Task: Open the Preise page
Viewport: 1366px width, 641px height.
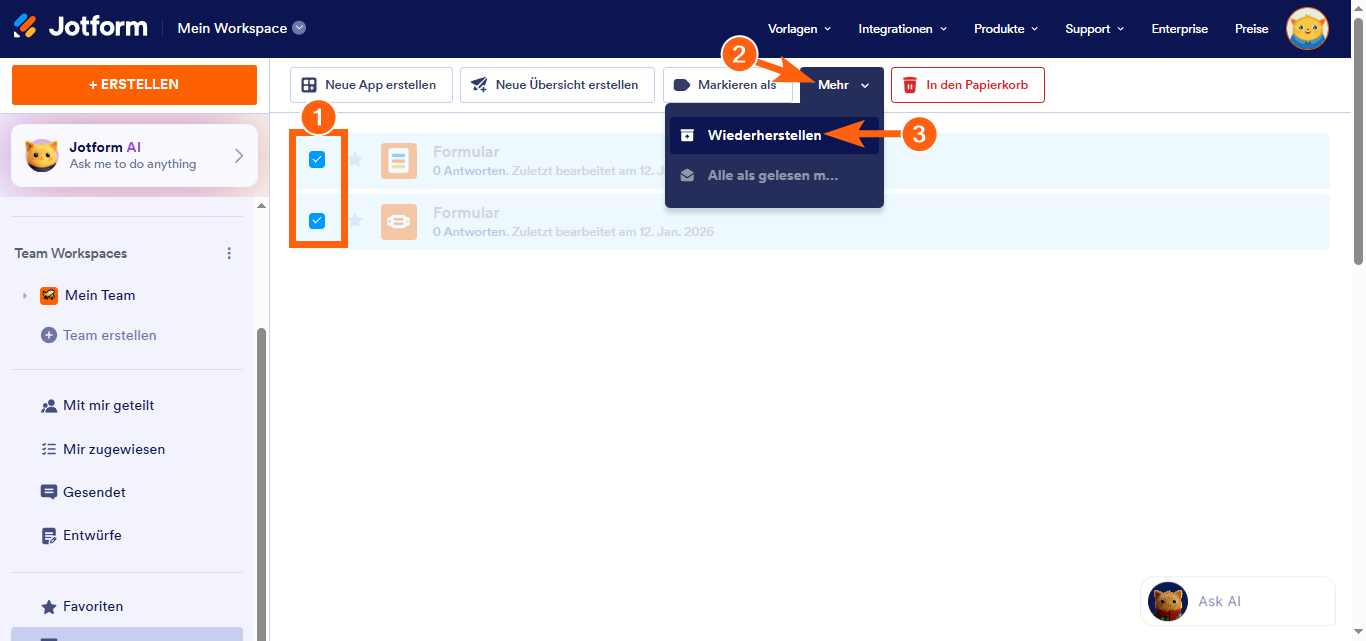Action: tap(1251, 29)
